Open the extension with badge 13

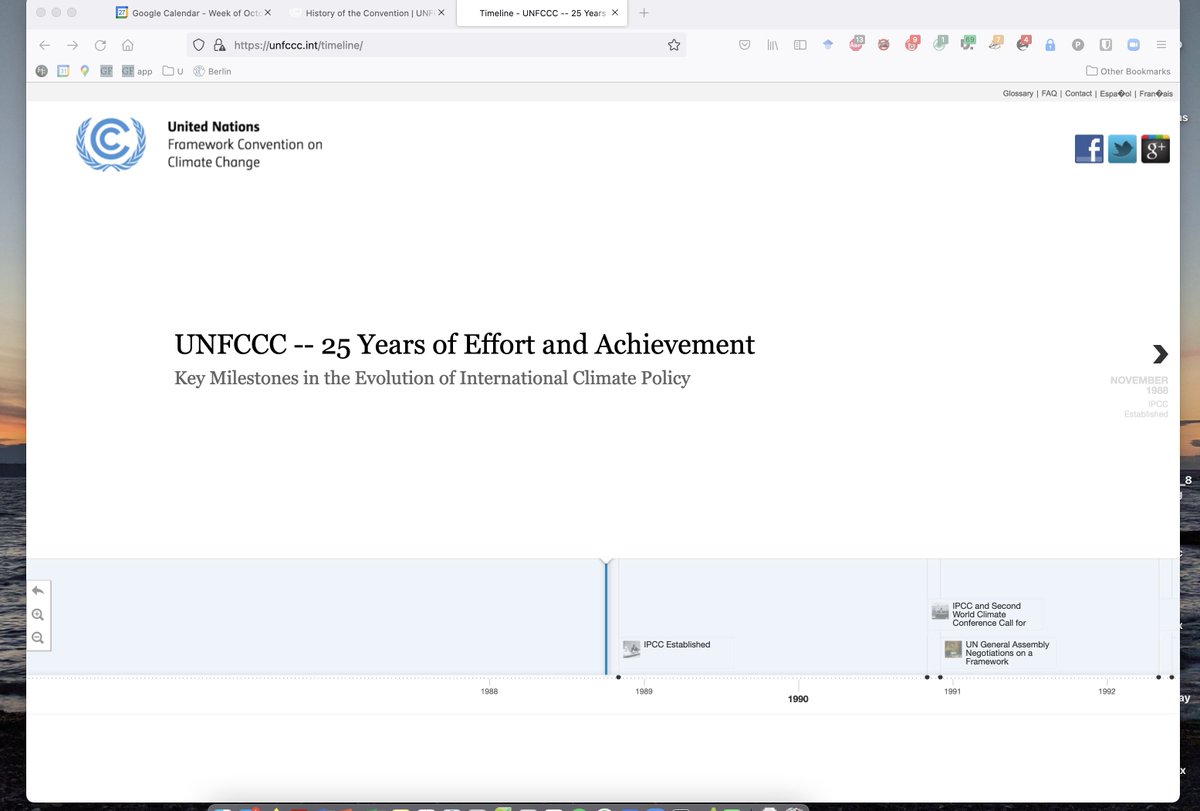coord(856,44)
